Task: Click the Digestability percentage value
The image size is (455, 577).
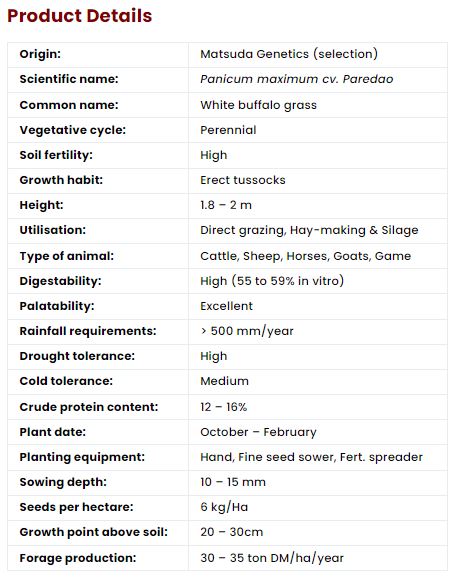Action: coord(272,281)
